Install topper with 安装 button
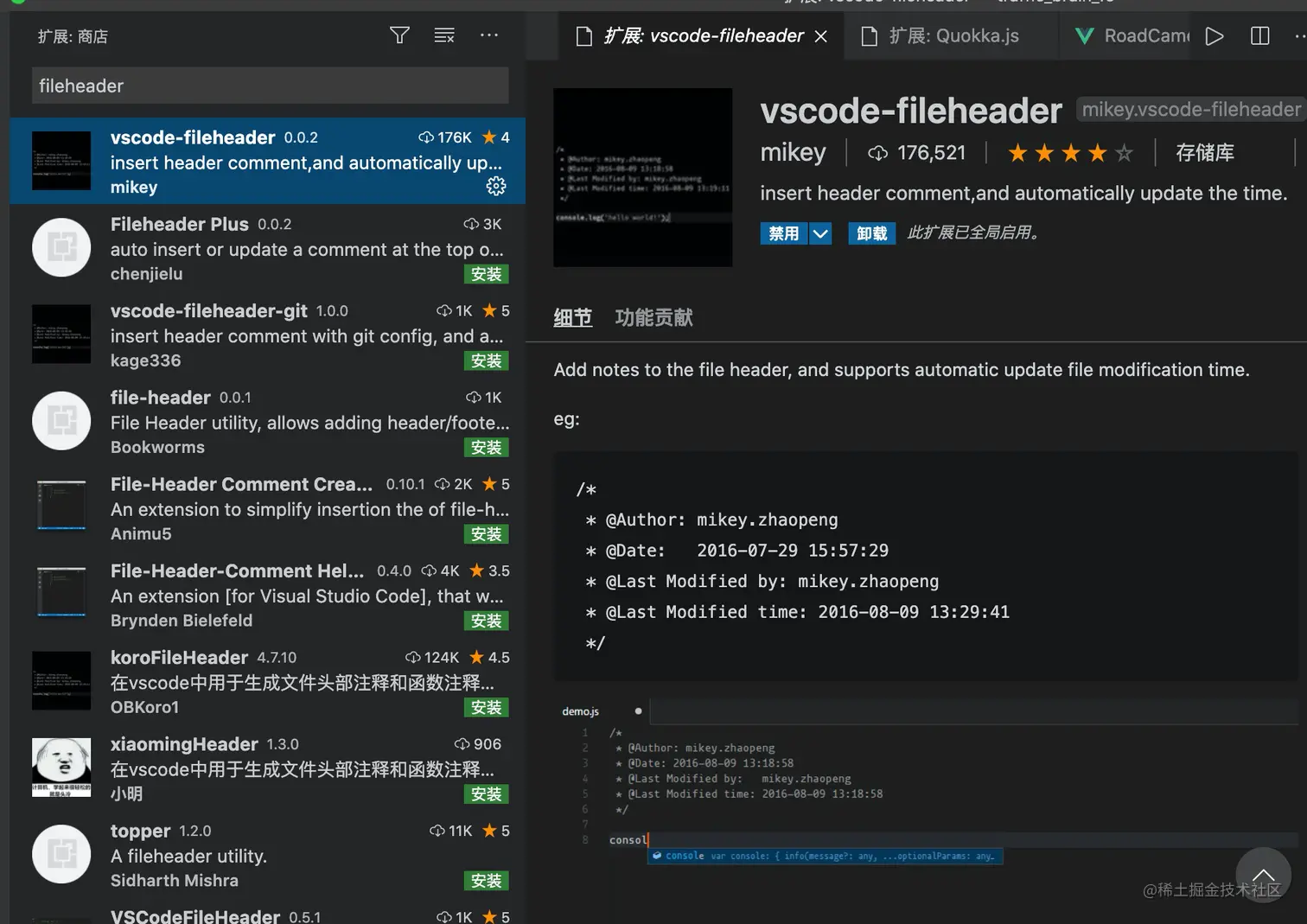1307x924 pixels. point(486,880)
